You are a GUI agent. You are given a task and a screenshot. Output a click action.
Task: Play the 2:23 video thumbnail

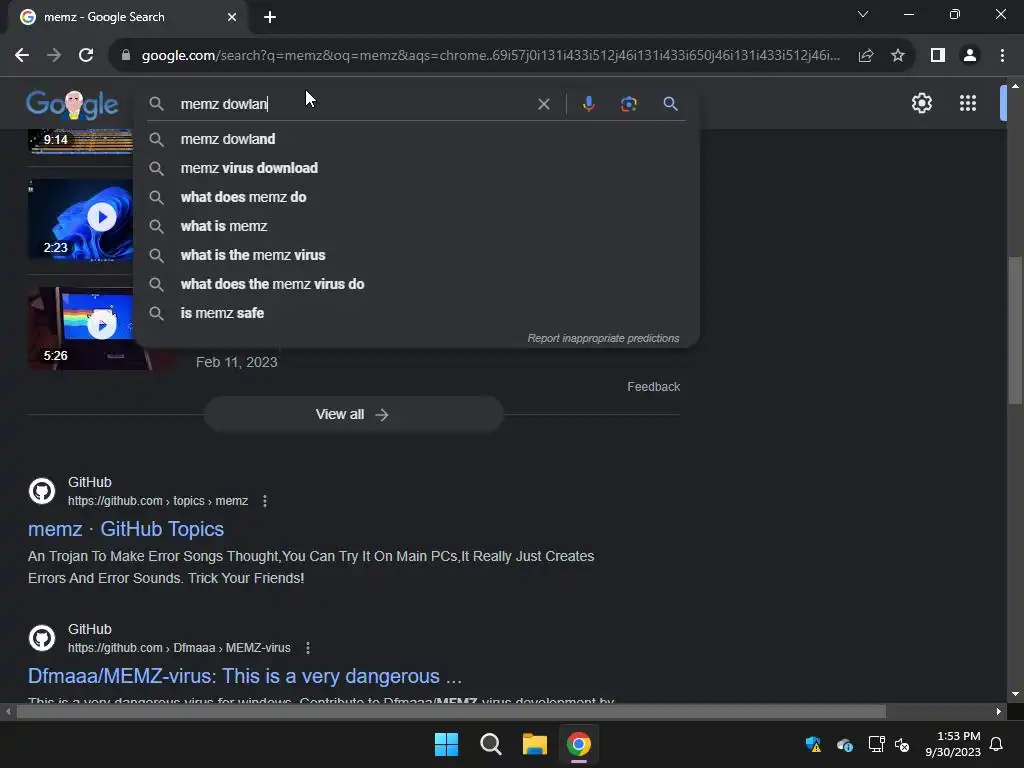[x=81, y=219]
